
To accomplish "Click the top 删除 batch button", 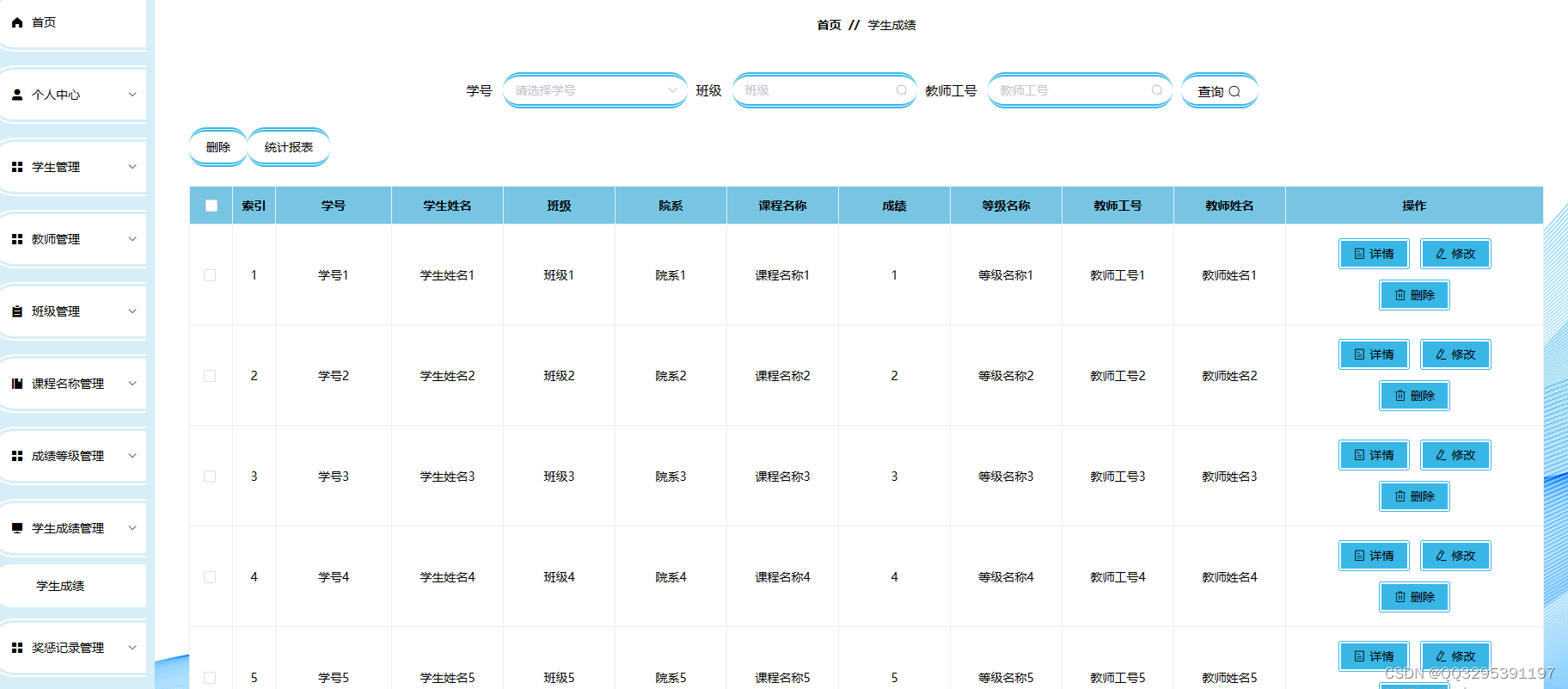I will (218, 147).
